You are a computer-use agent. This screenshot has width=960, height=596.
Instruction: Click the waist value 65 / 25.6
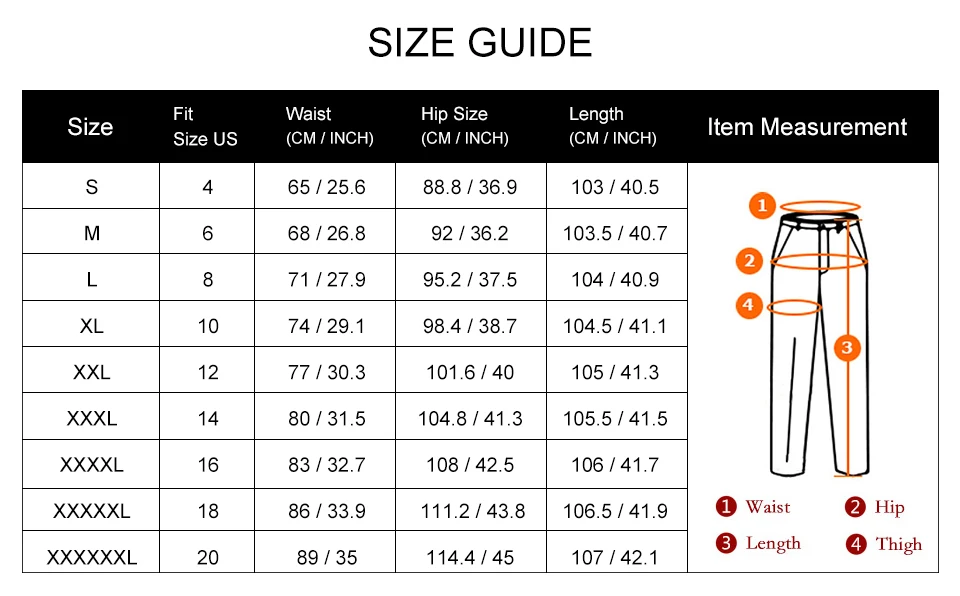pyautogui.click(x=326, y=187)
